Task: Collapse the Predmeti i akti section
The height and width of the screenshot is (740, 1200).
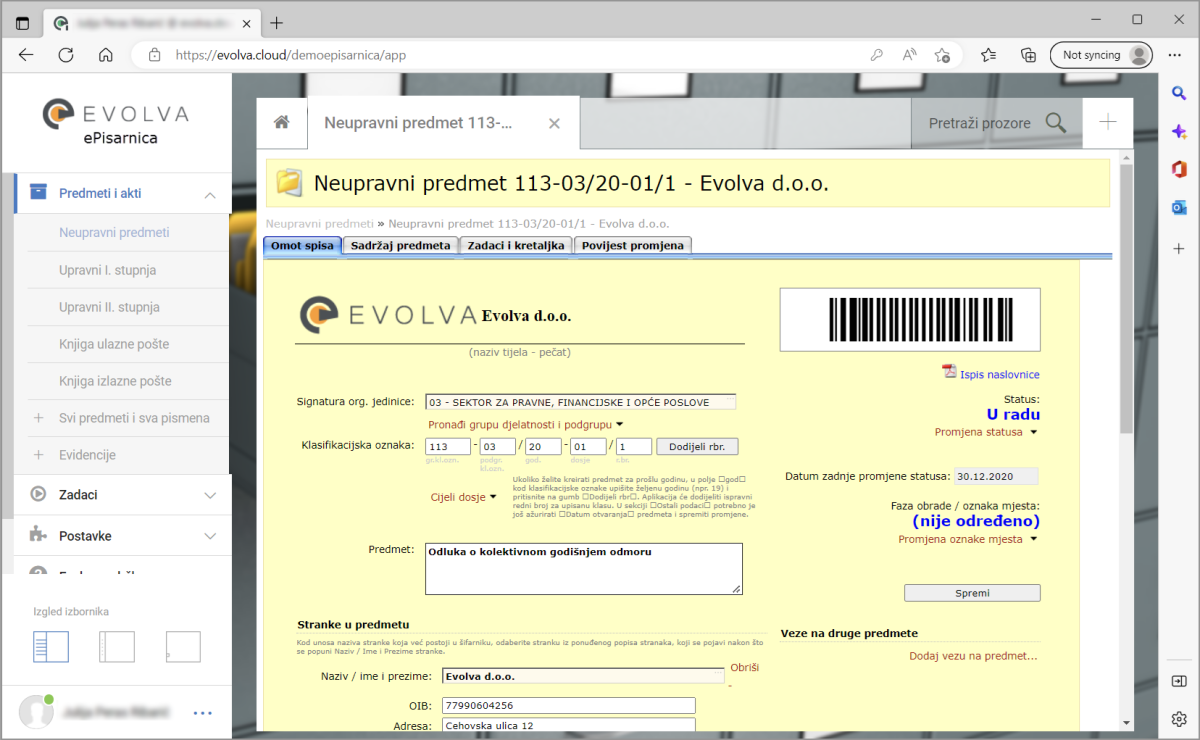Action: [x=210, y=194]
